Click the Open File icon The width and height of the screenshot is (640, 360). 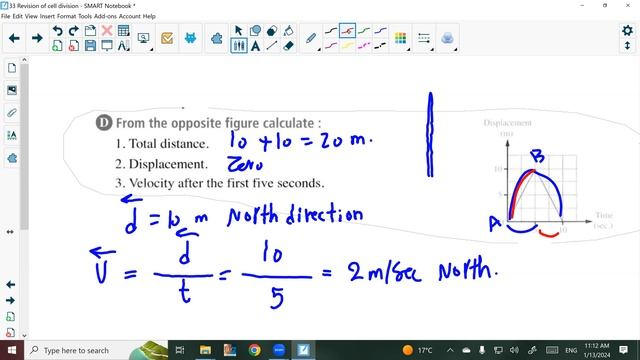pyautogui.click(x=90, y=31)
